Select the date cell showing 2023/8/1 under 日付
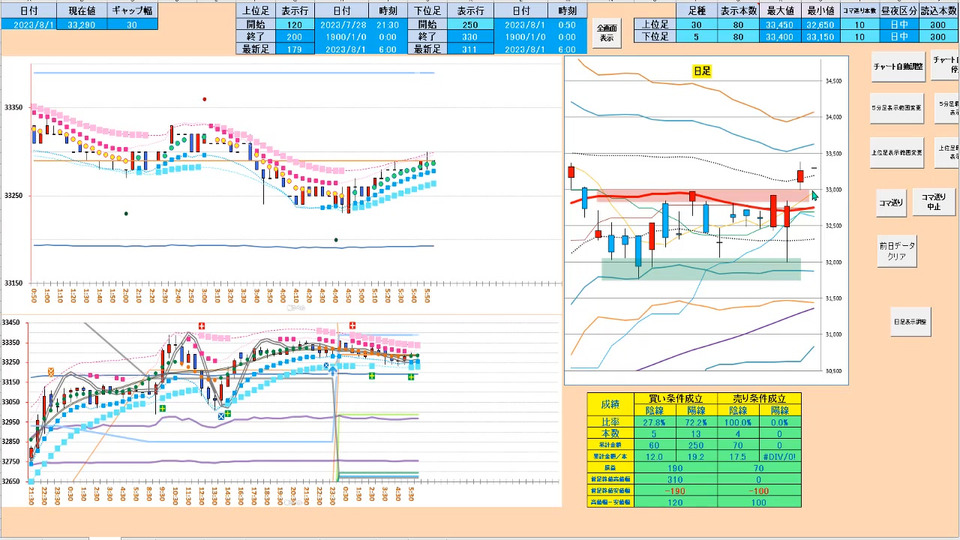The width and height of the screenshot is (960, 540). (x=29, y=24)
